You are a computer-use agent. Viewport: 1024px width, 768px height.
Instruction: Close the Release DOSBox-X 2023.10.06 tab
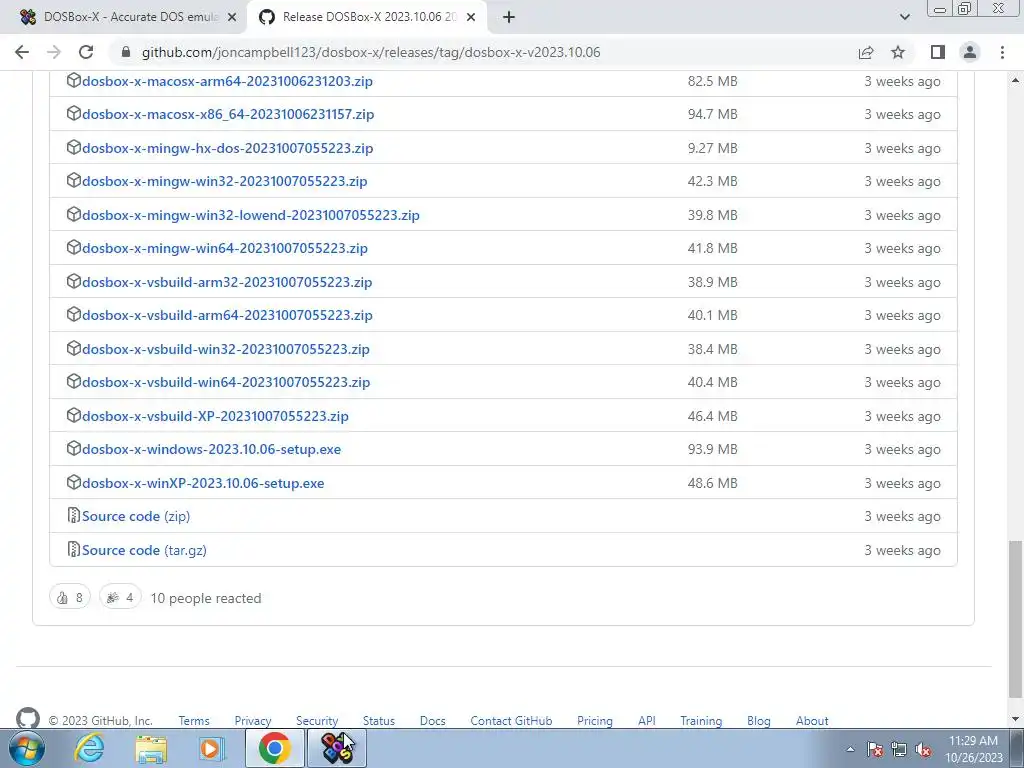click(x=471, y=18)
